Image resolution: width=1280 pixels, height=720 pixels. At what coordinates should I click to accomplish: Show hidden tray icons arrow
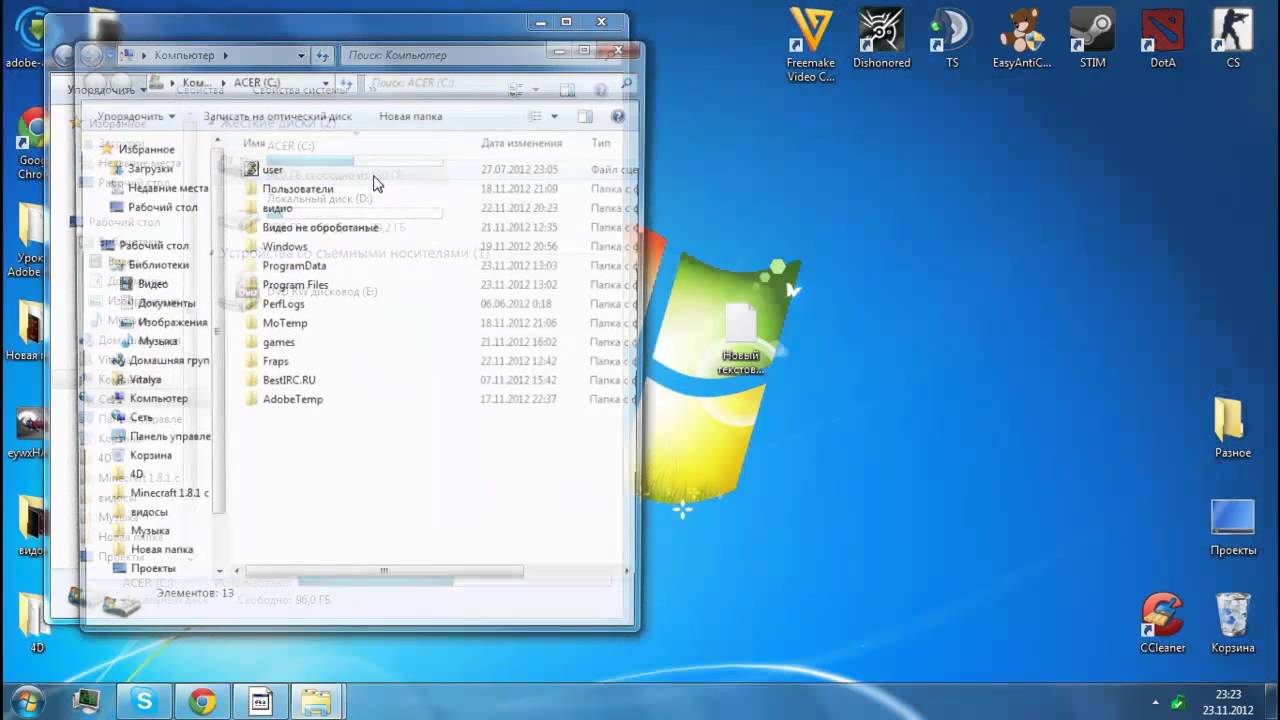[x=1156, y=702]
